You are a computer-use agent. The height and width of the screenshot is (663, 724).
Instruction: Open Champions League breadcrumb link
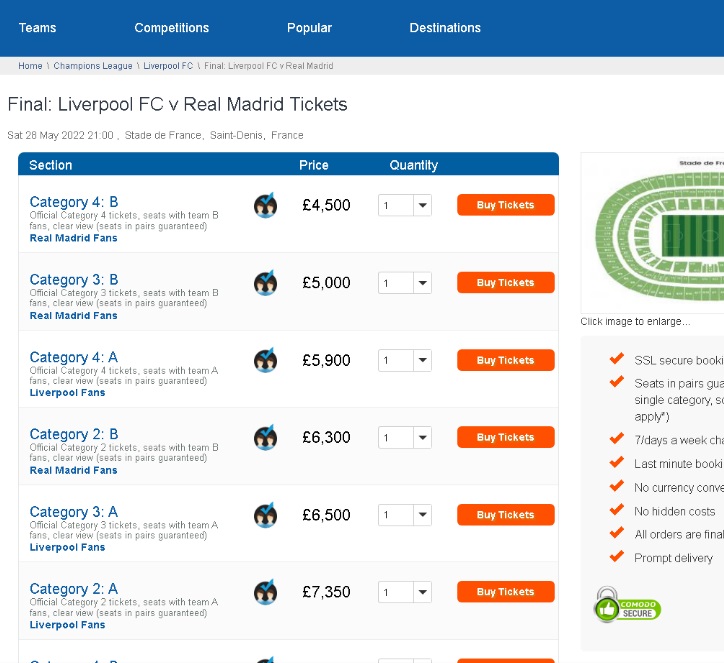tap(93, 66)
